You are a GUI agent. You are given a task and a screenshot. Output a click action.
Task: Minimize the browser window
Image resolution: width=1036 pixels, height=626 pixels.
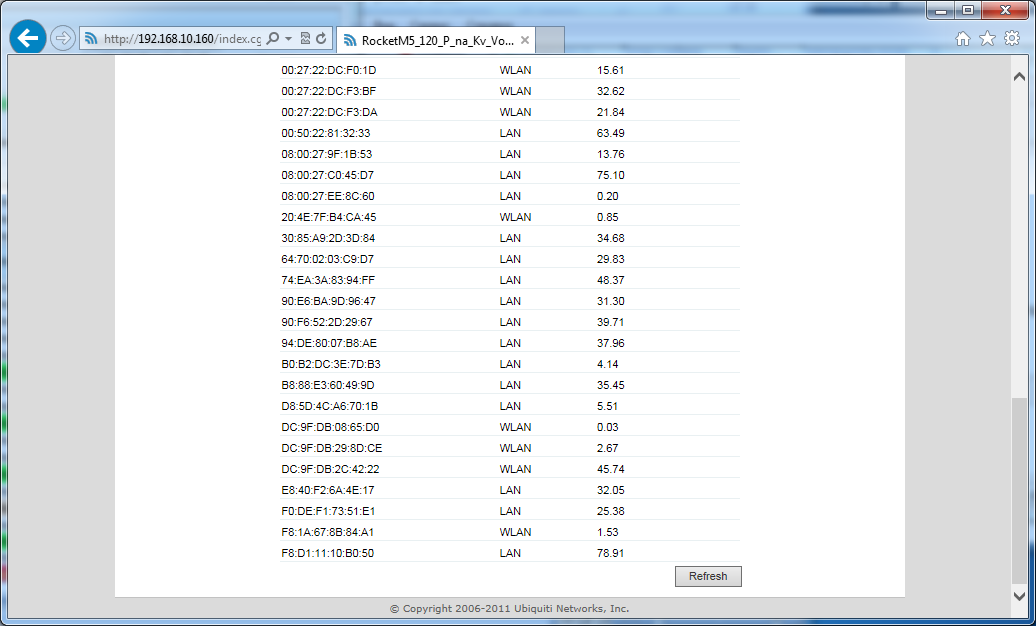tap(941, 10)
